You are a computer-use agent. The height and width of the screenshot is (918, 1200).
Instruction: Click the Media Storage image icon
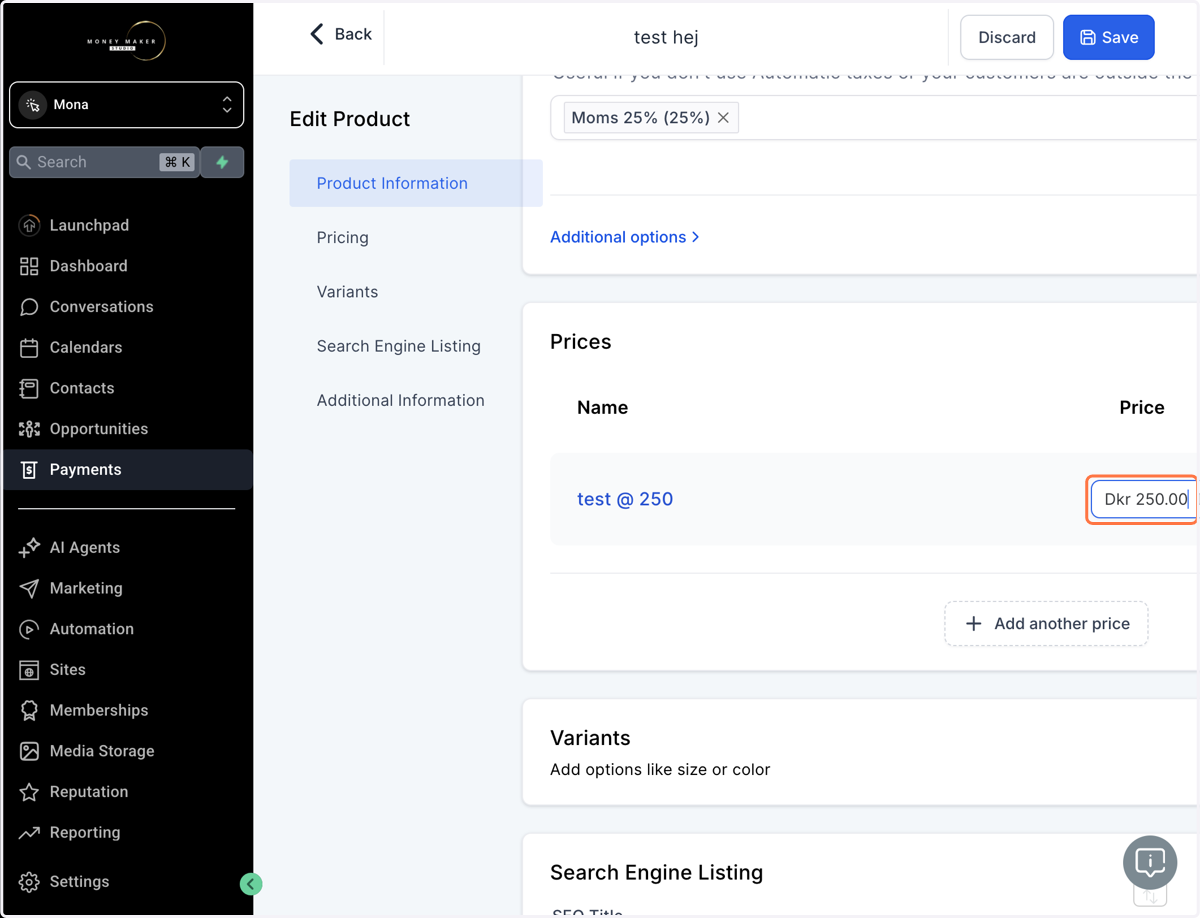click(29, 751)
